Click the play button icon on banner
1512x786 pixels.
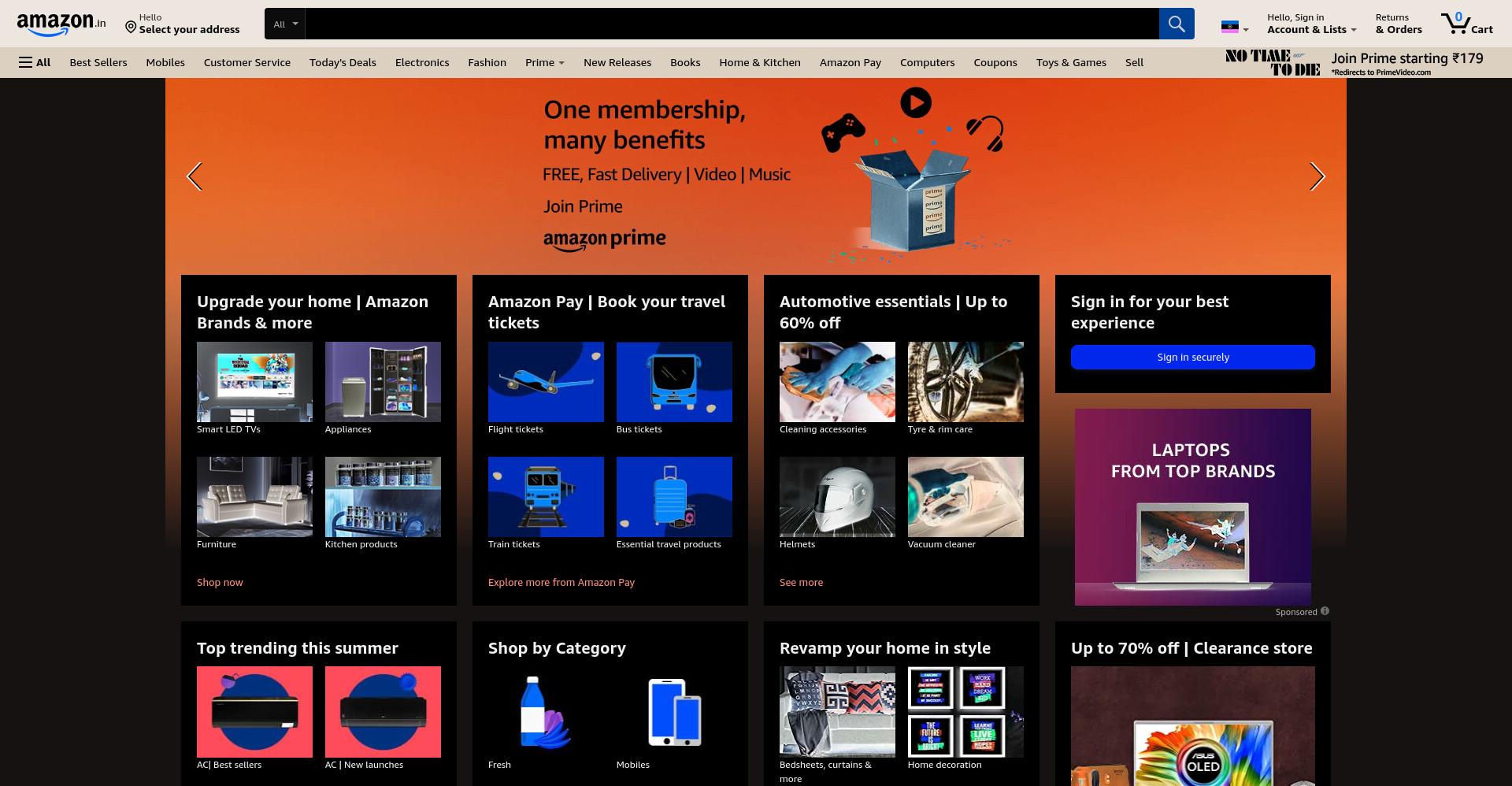(916, 102)
